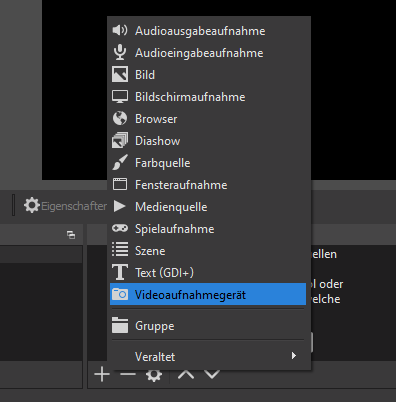Select the Text (GDI+) entry
The height and width of the screenshot is (402, 396).
click(x=208, y=273)
